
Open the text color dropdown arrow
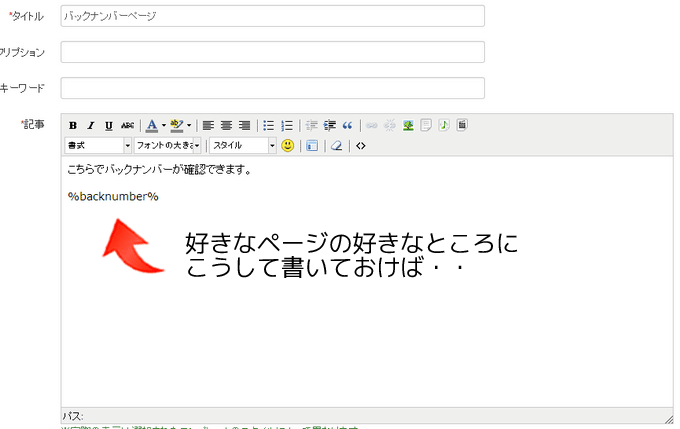[163, 126]
